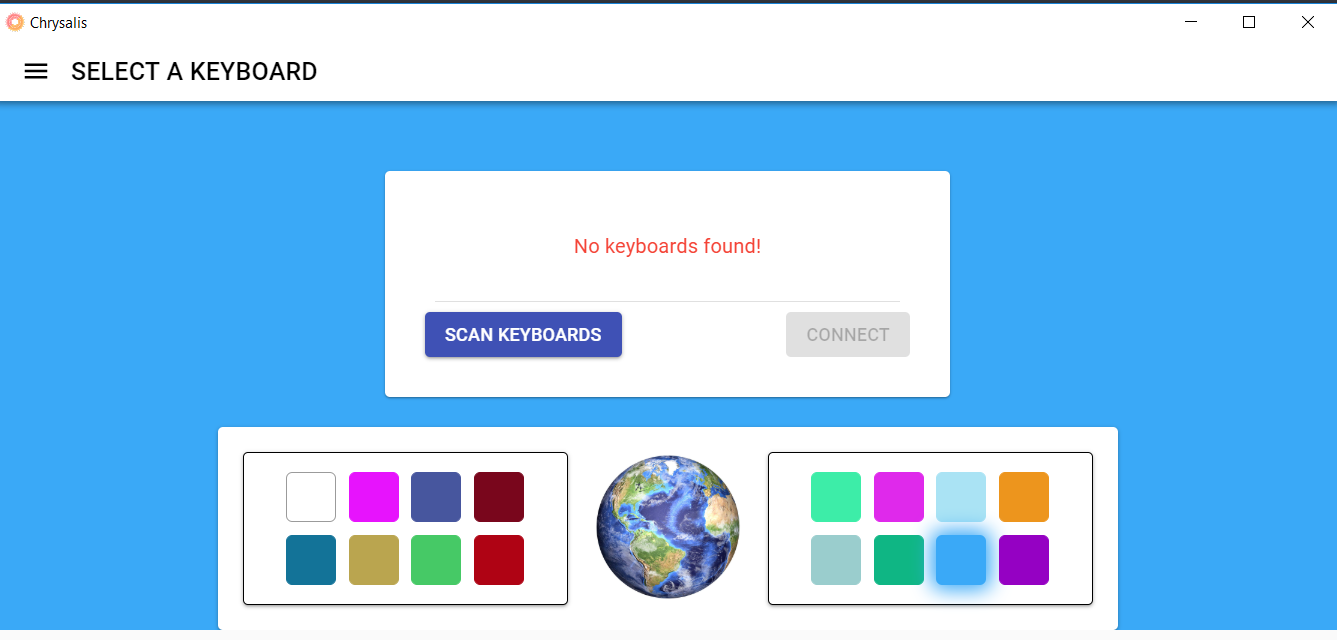Viewport: 1337px width, 640px height.
Task: Select the pale teal swatch in the right palette
Action: tap(836, 560)
